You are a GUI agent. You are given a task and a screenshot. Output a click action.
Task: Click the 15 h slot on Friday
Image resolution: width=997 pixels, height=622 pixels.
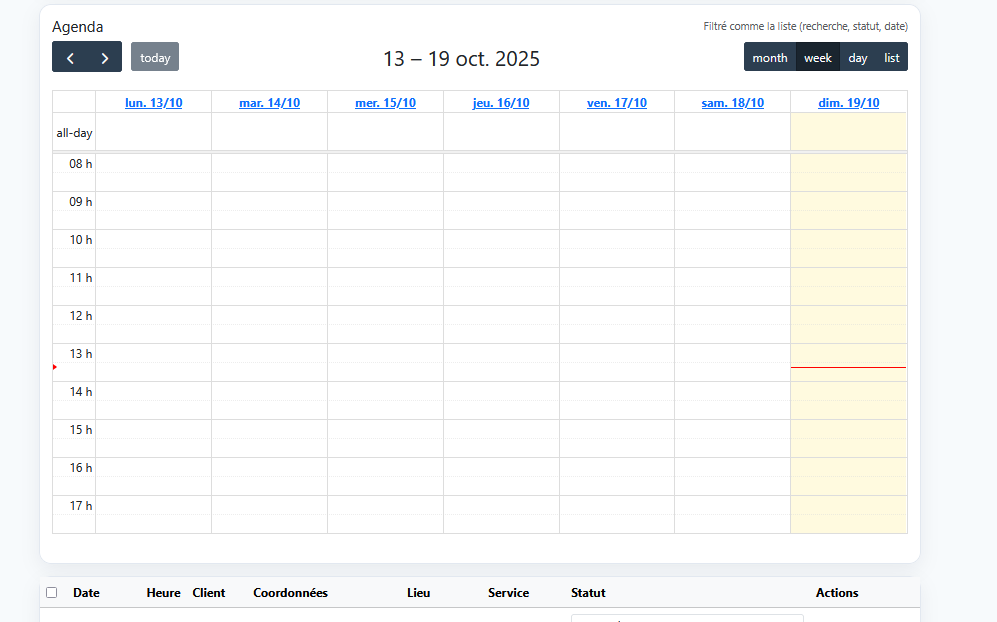click(617, 430)
